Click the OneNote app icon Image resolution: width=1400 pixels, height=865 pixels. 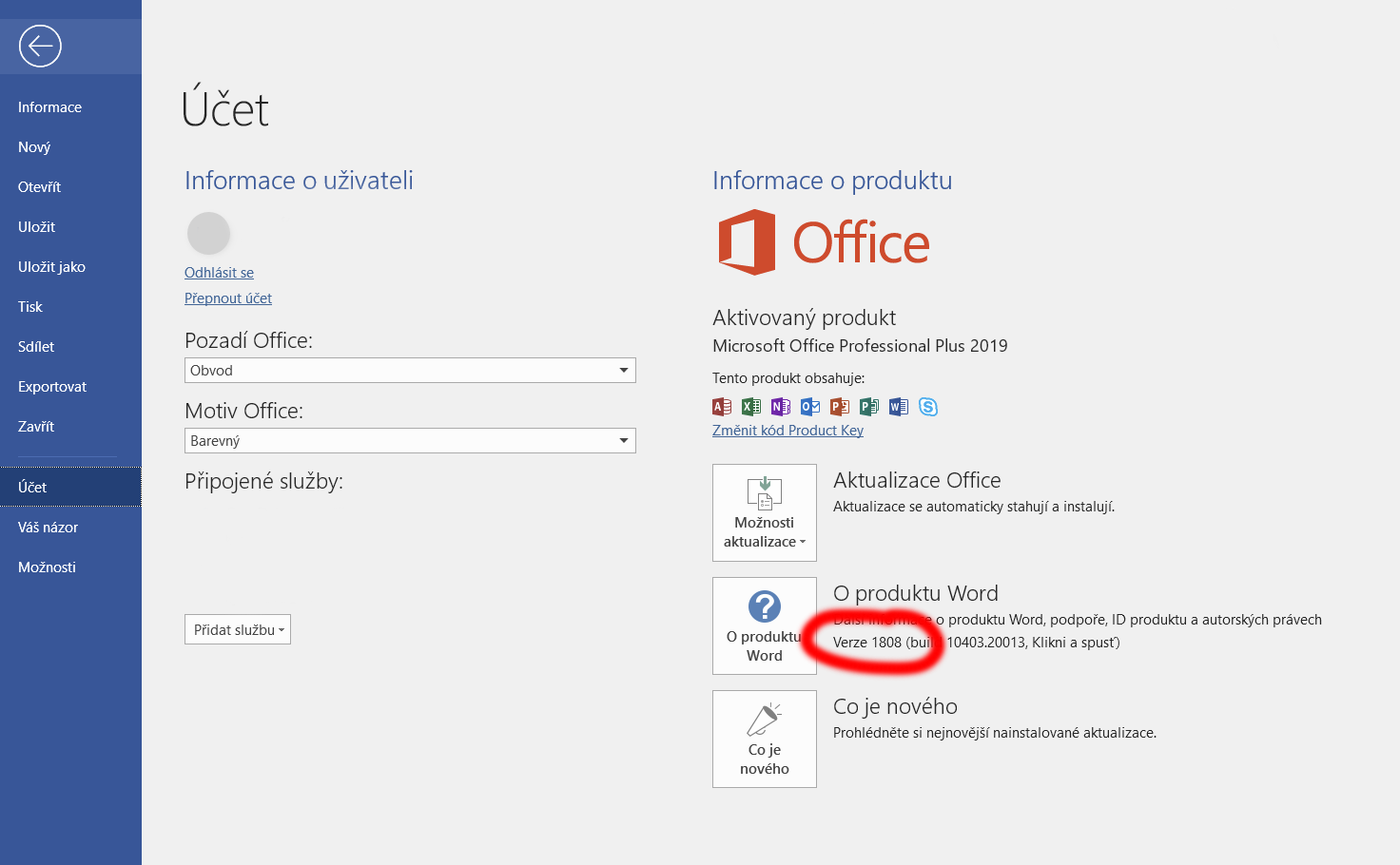(781, 407)
